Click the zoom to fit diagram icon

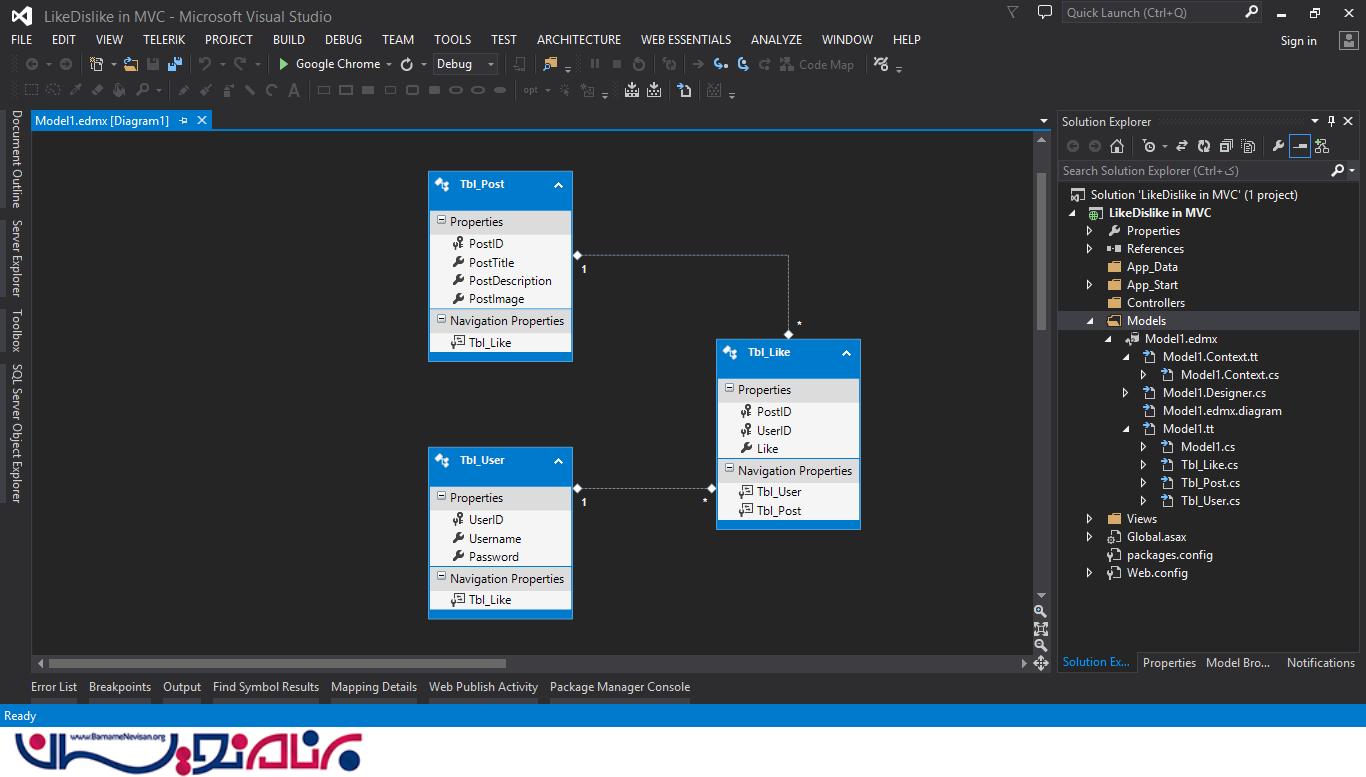1041,629
